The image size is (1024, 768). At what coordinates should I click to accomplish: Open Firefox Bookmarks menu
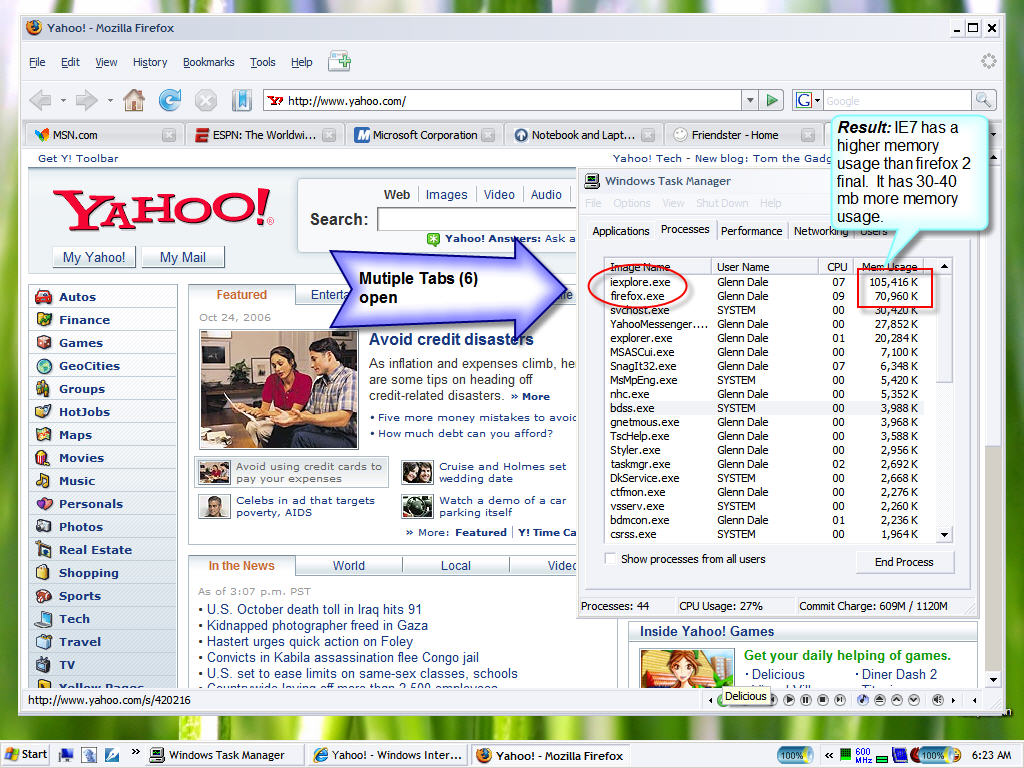click(x=208, y=62)
